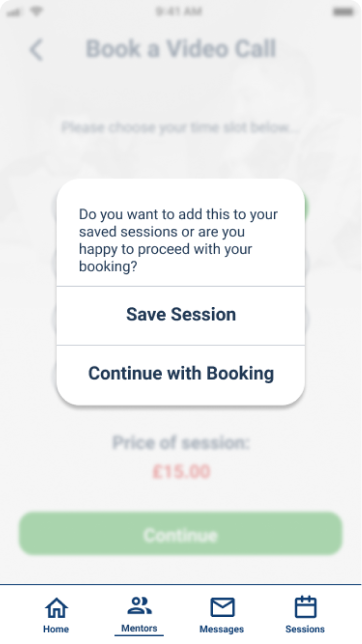
Task: Select the Mentors people icon
Action: [139, 605]
